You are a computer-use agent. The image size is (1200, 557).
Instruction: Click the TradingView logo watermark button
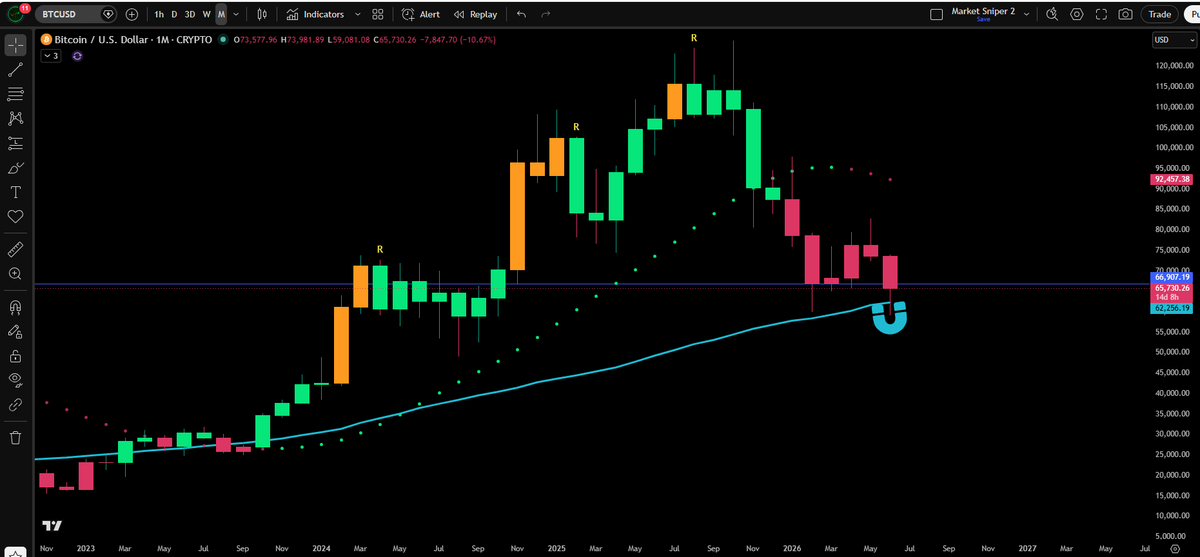pos(50,526)
